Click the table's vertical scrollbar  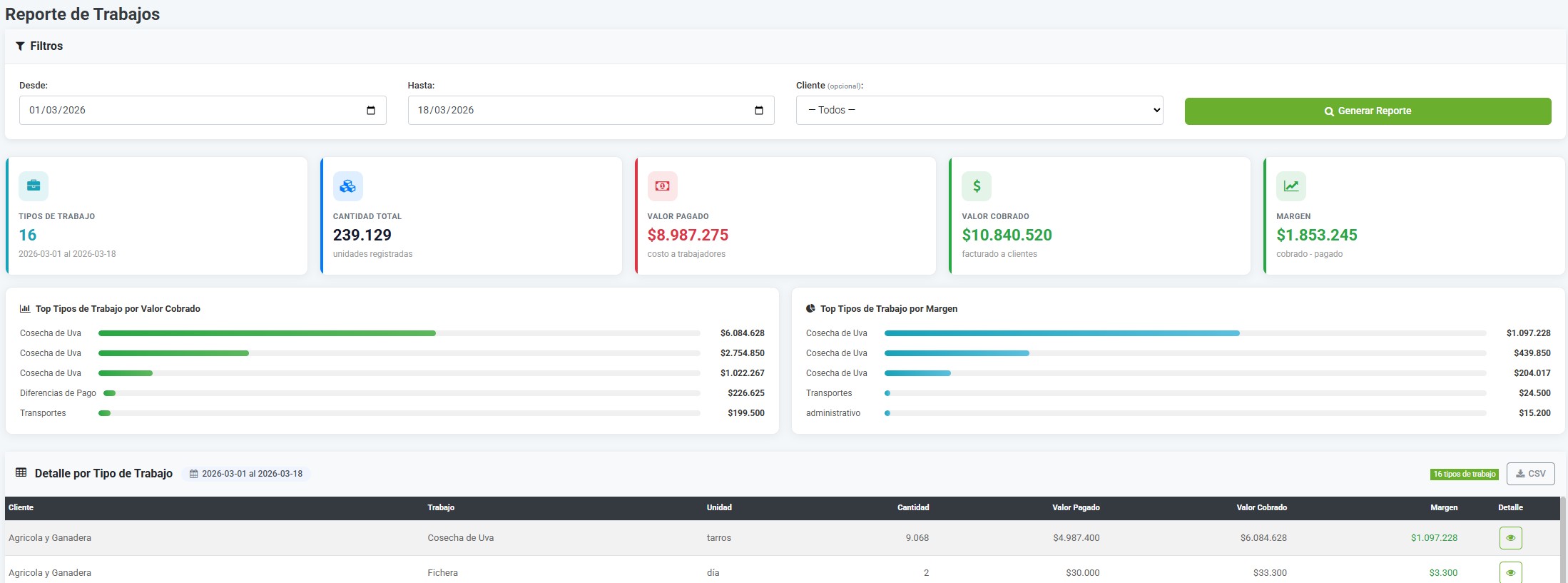tap(1563, 540)
